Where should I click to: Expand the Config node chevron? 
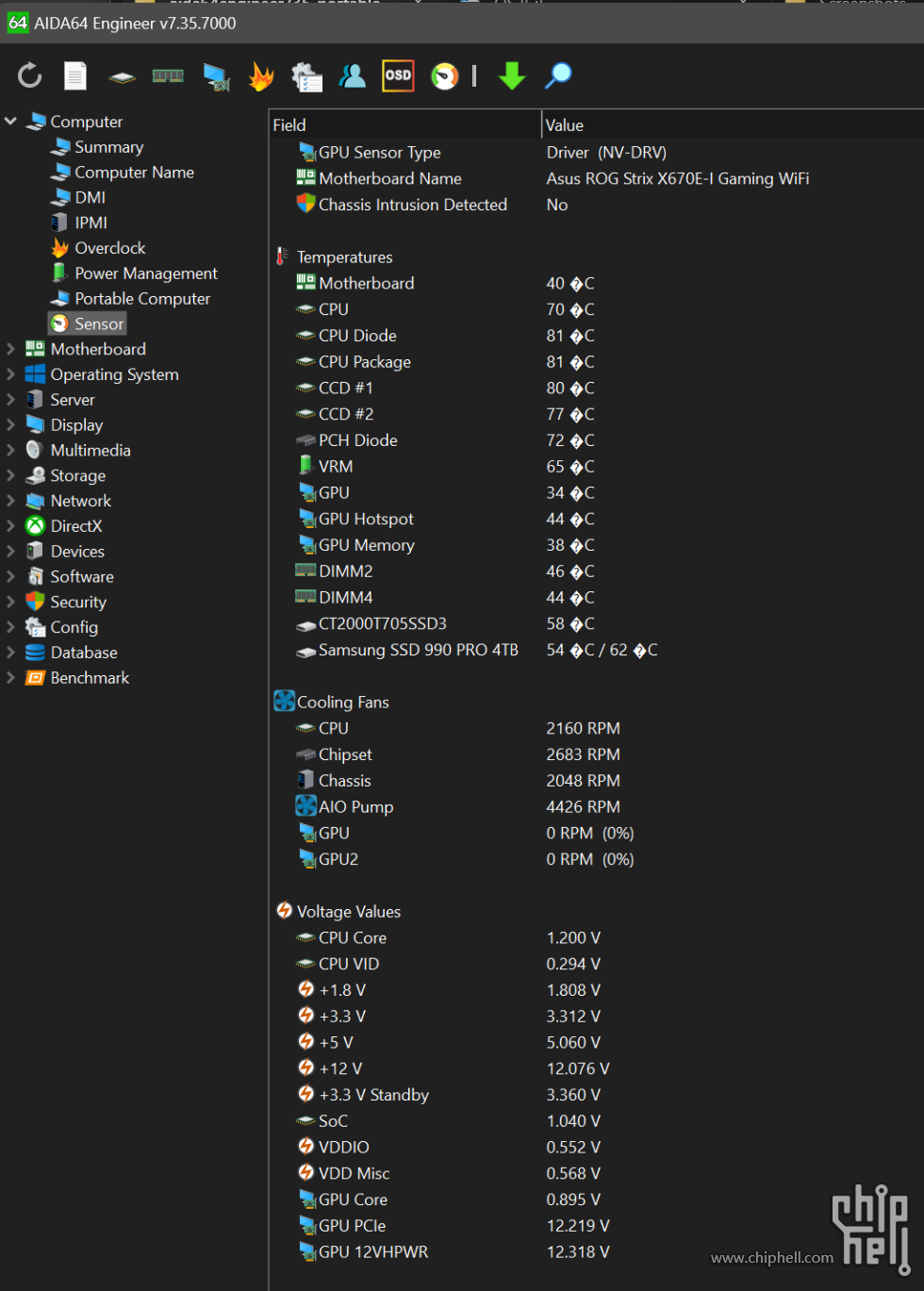coord(11,627)
